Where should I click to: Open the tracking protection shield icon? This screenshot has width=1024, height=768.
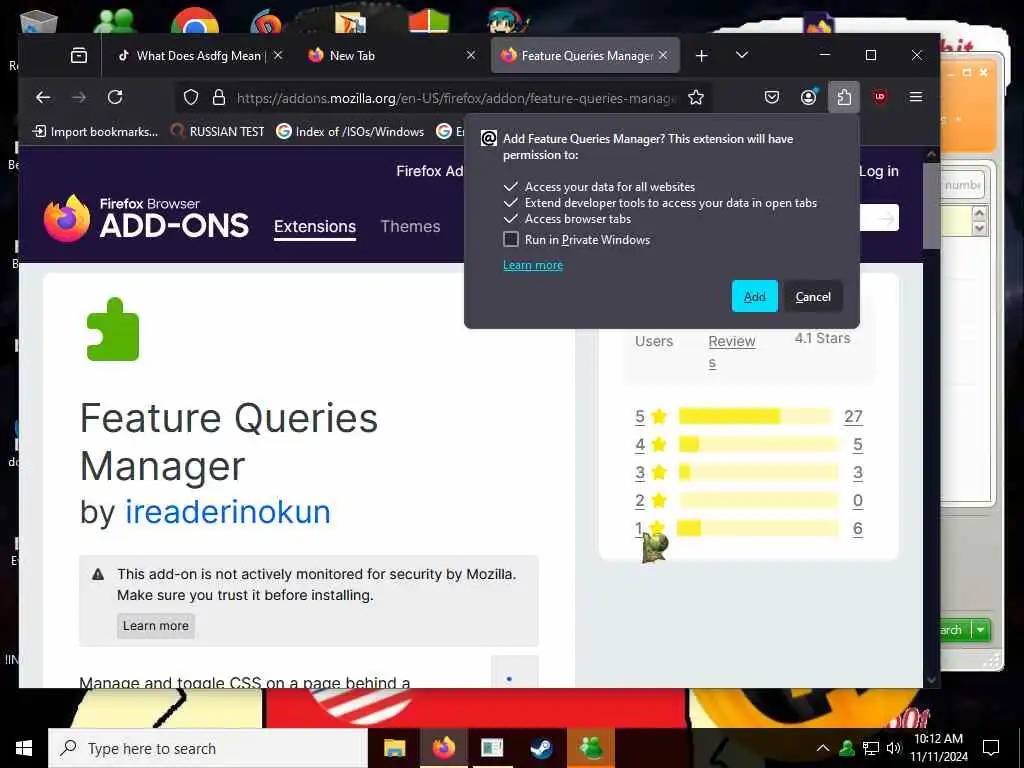(x=191, y=97)
